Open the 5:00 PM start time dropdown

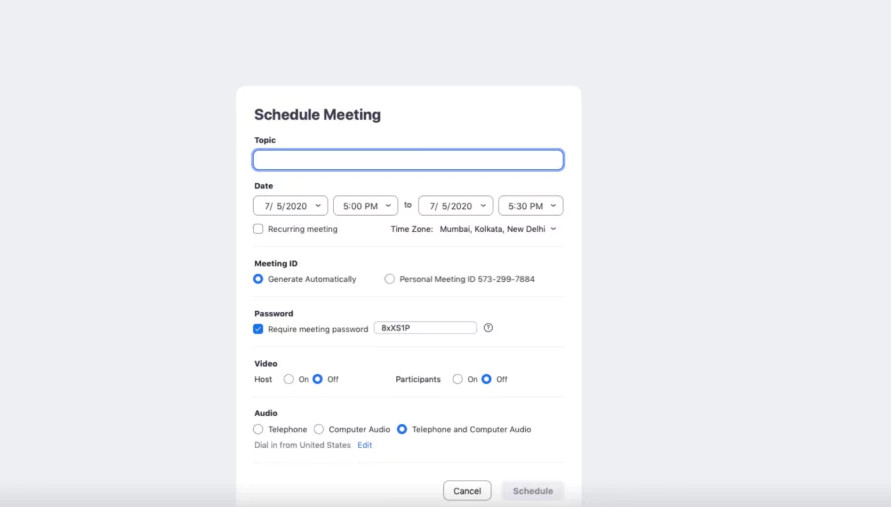[365, 206]
